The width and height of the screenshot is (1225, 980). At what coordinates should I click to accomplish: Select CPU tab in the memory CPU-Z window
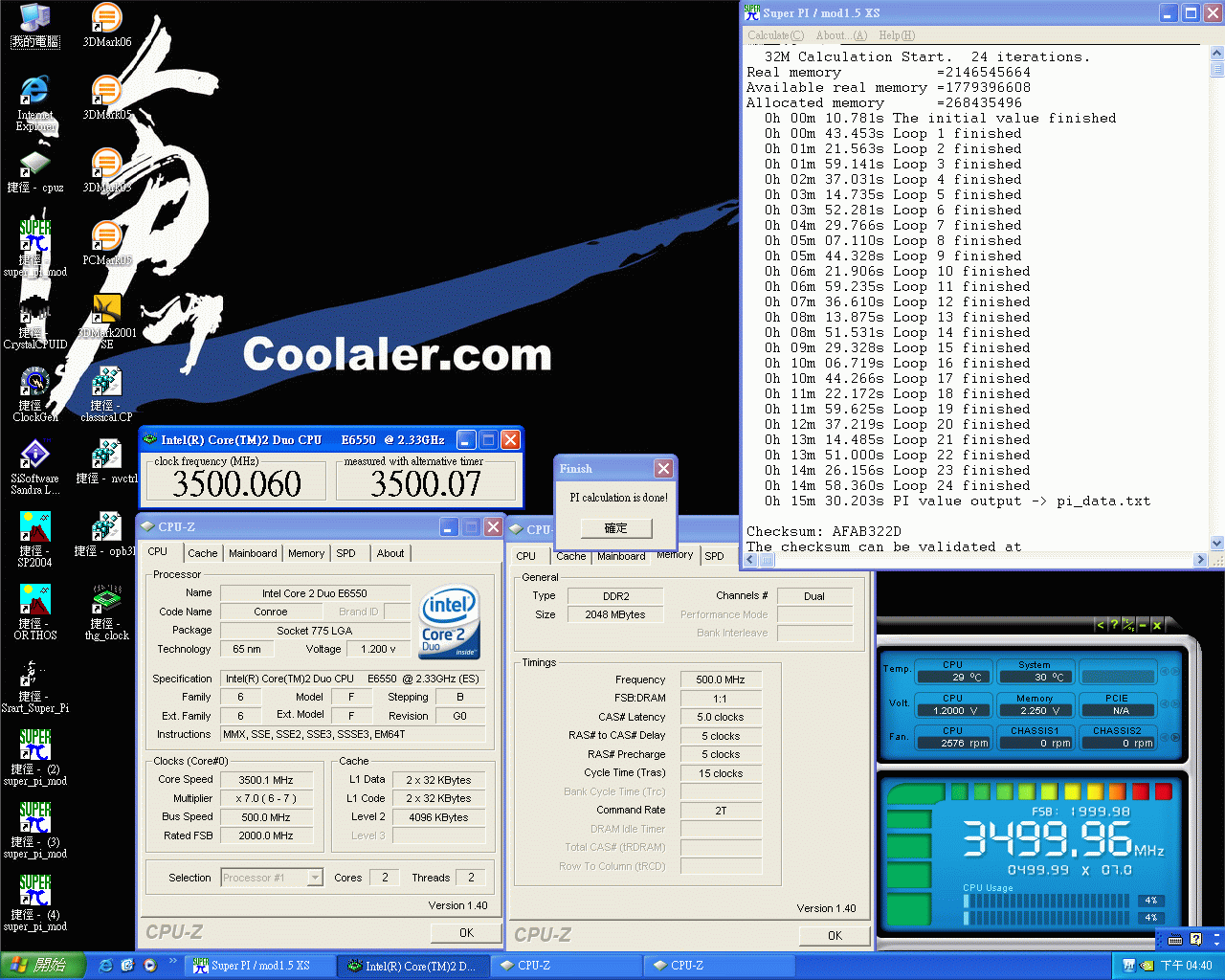(x=526, y=555)
